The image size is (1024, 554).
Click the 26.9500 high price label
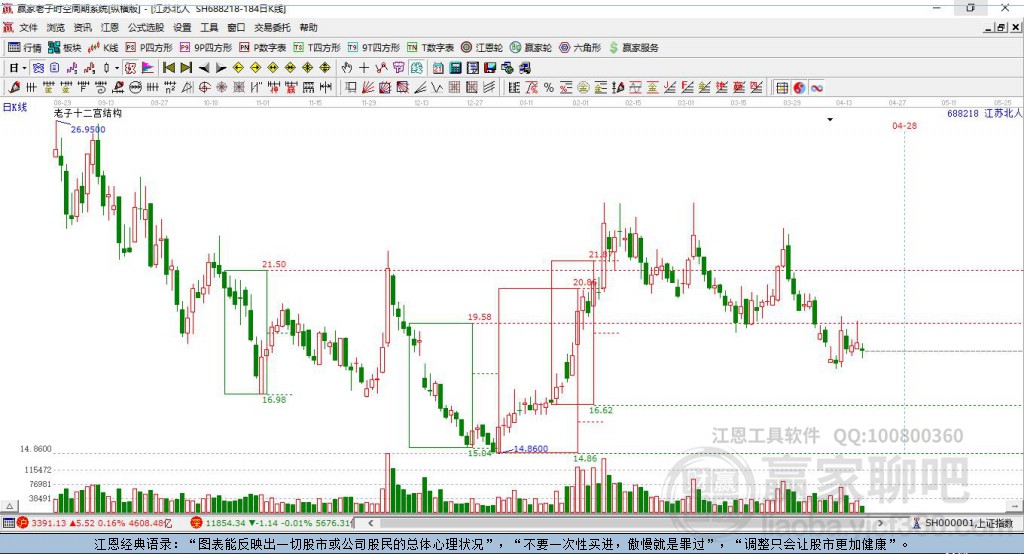pyautogui.click(x=88, y=129)
